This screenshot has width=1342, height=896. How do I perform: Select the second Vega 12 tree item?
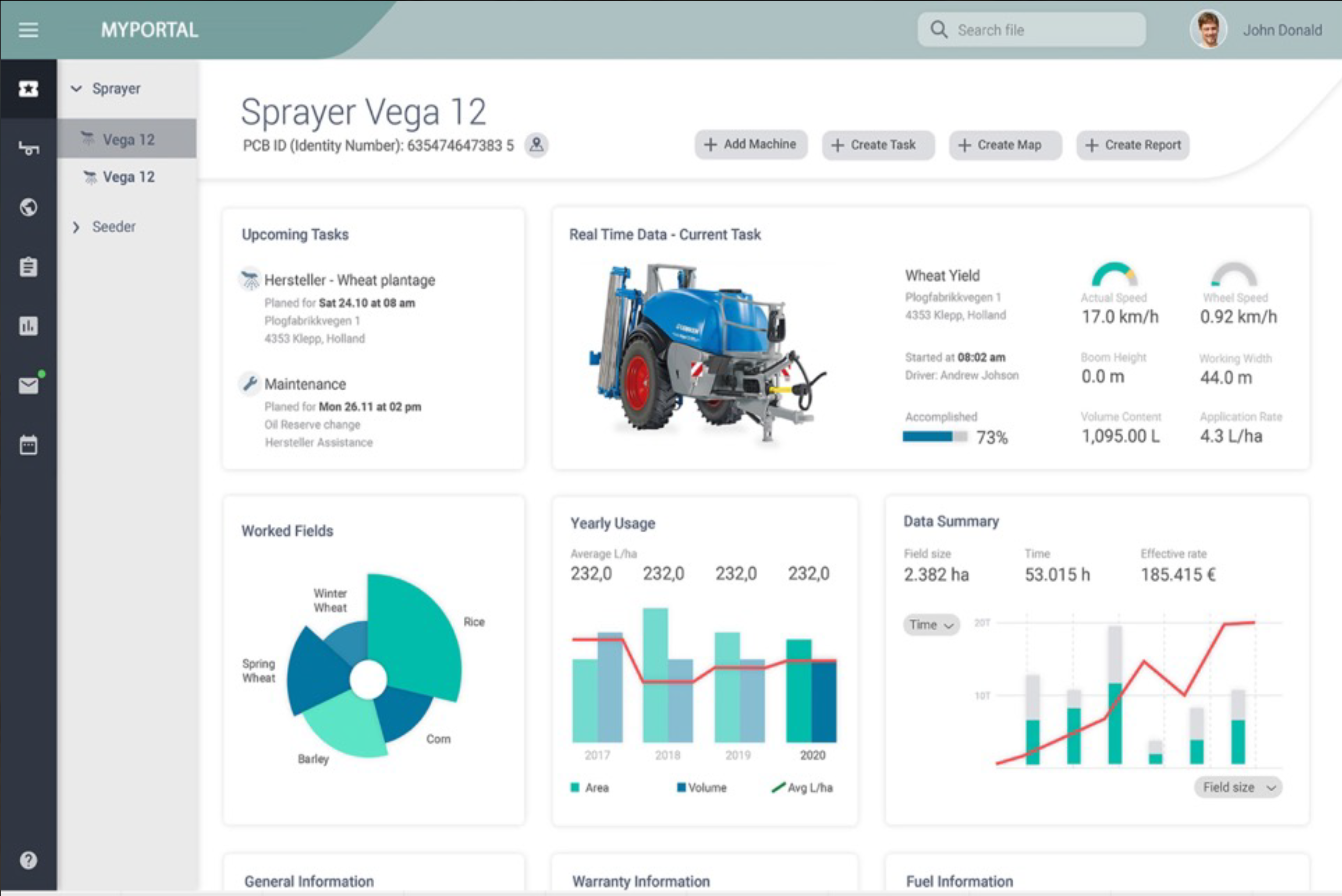[128, 177]
